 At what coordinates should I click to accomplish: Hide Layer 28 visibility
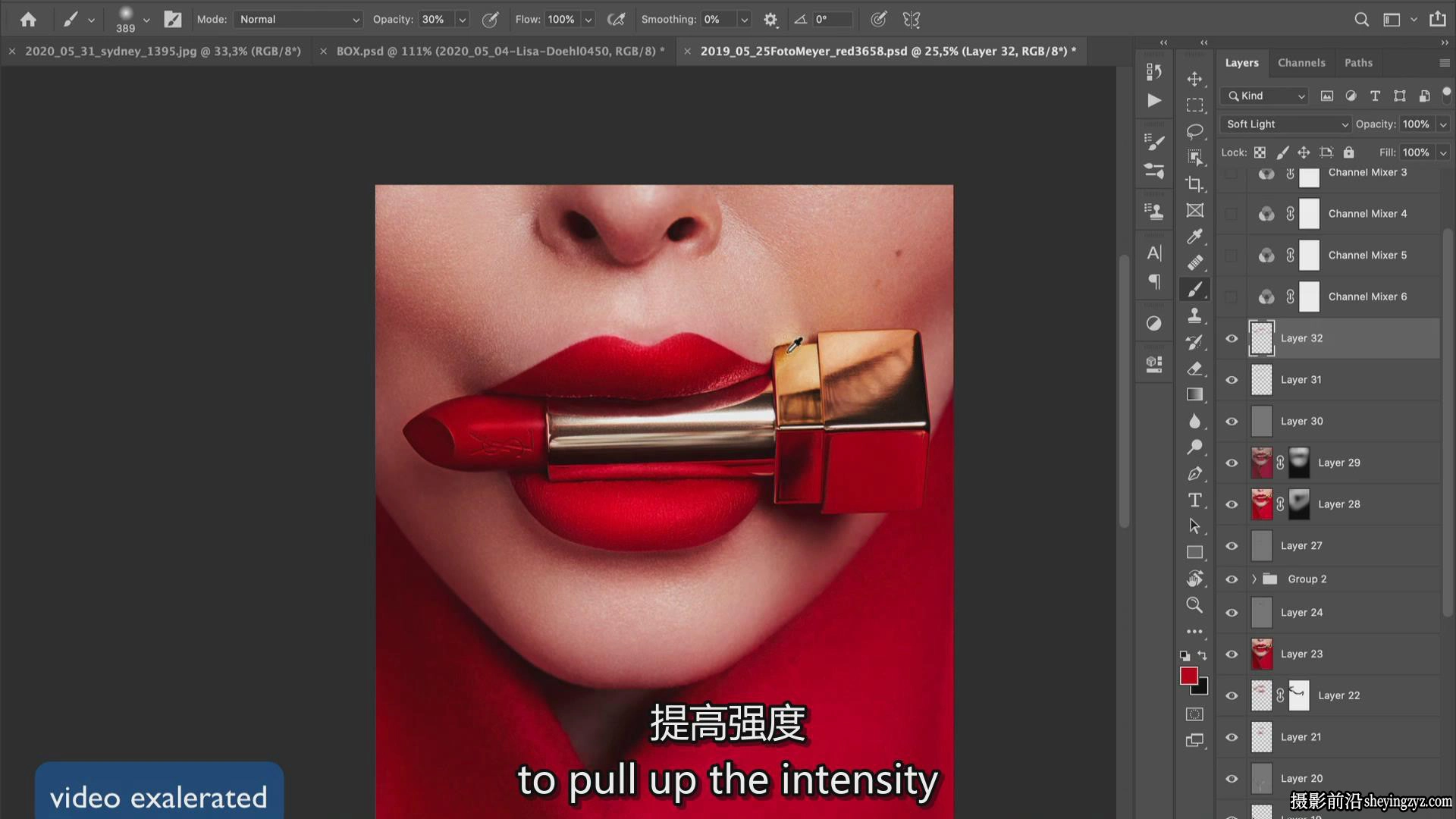click(1232, 504)
